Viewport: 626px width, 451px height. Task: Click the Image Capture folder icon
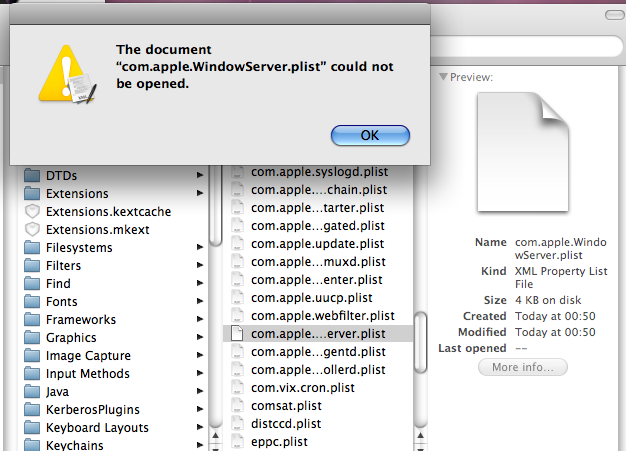click(x=32, y=355)
